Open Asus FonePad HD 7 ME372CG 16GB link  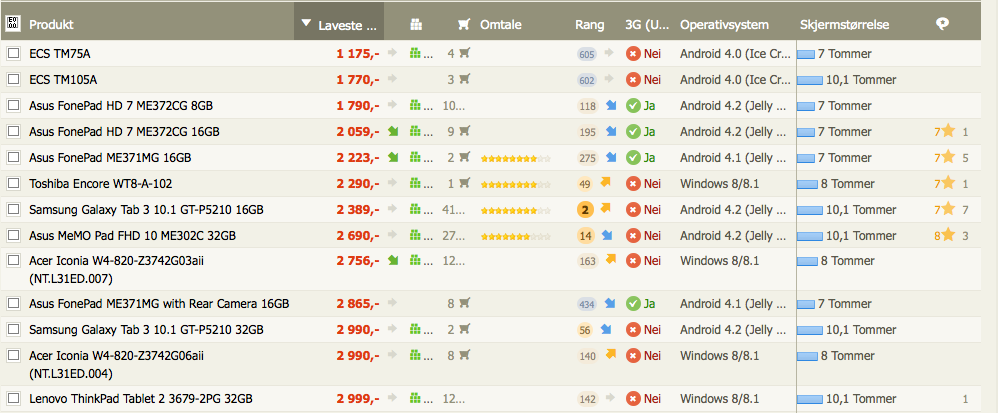125,132
